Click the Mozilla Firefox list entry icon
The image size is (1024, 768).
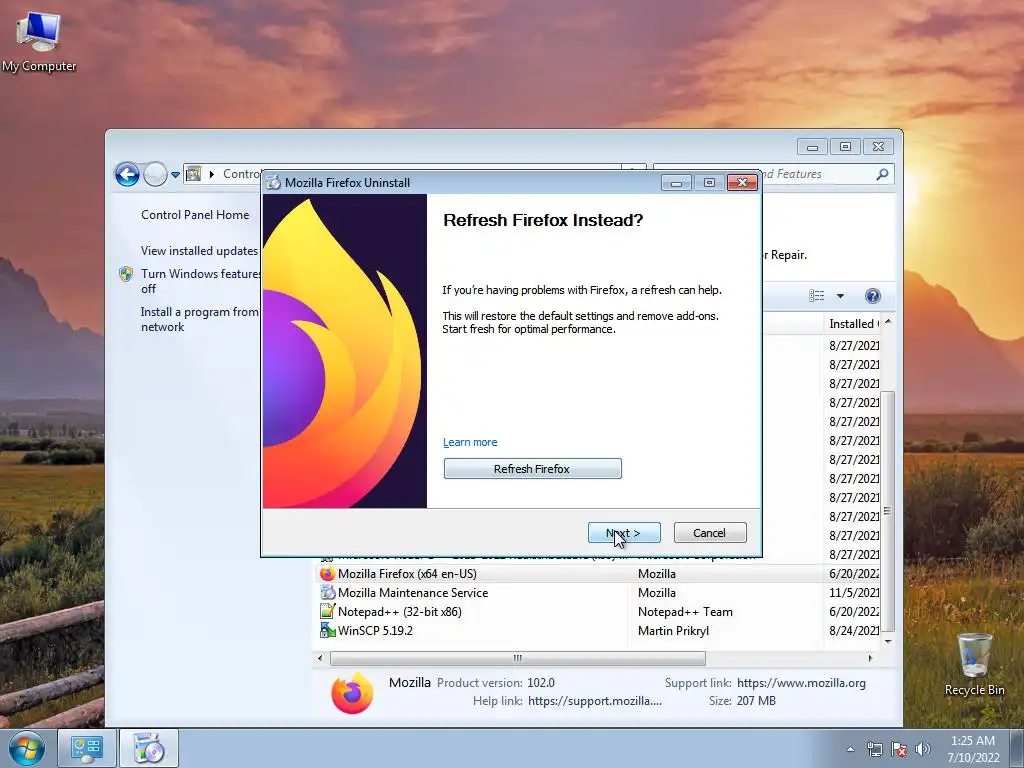click(x=327, y=573)
